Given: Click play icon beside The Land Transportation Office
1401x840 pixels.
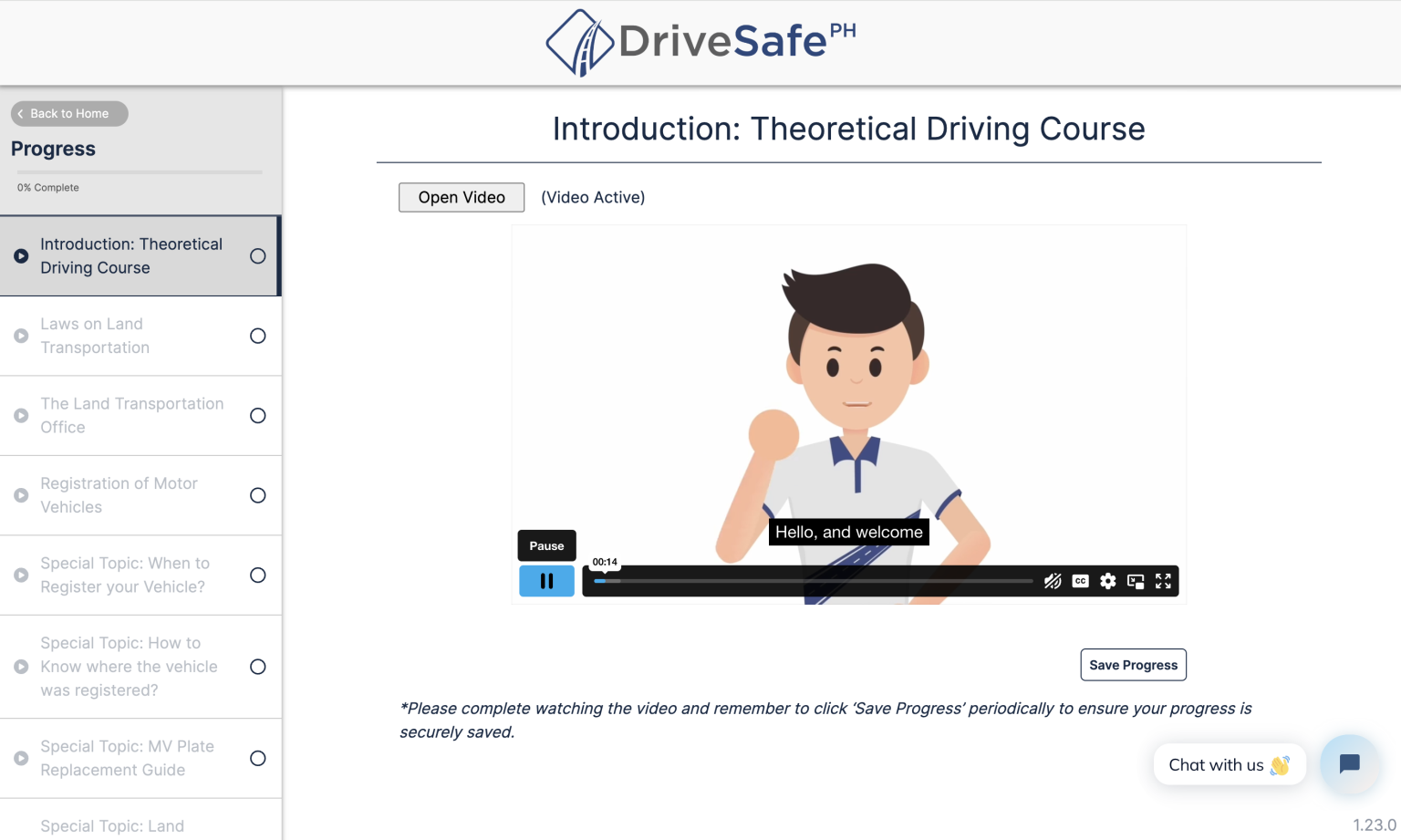Looking at the screenshot, I should coord(20,415).
